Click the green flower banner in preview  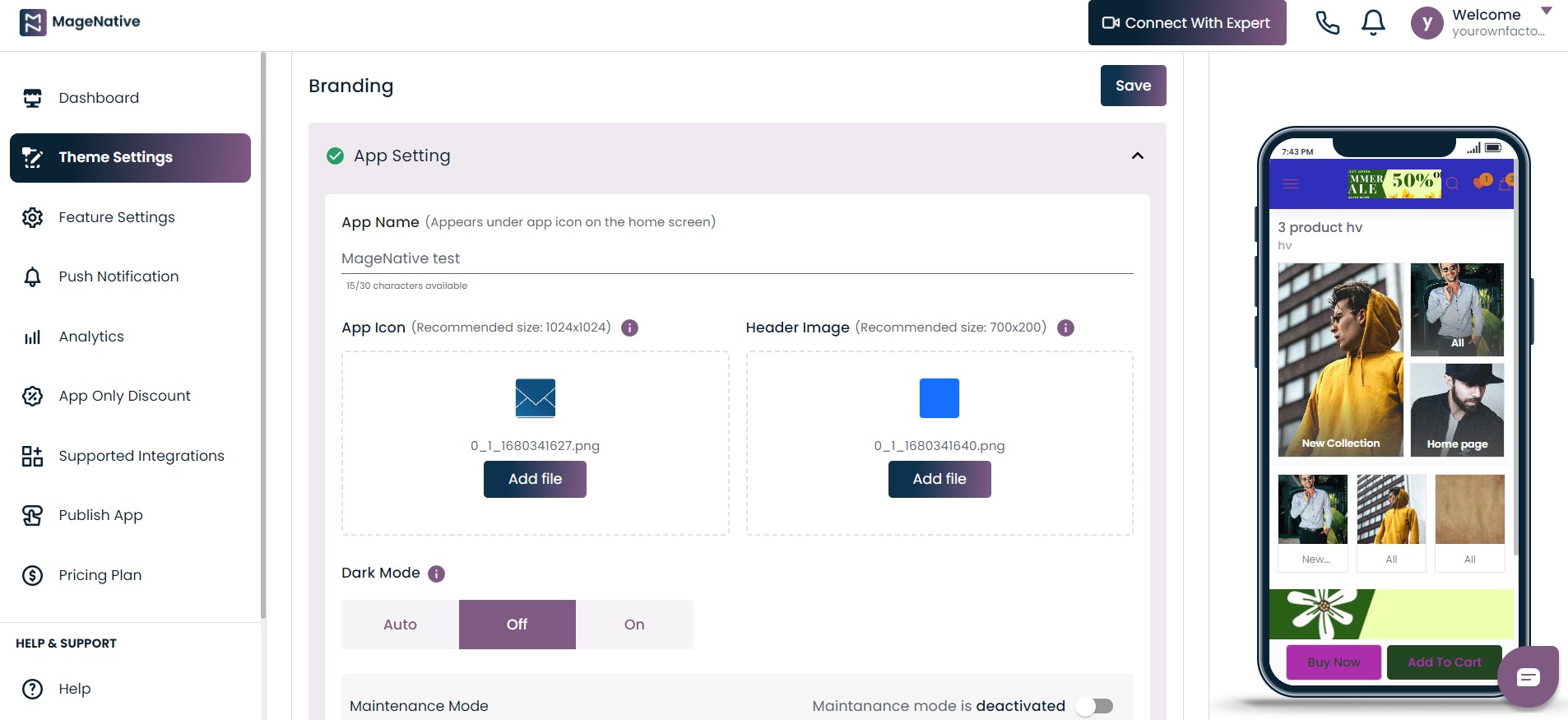(x=1391, y=615)
